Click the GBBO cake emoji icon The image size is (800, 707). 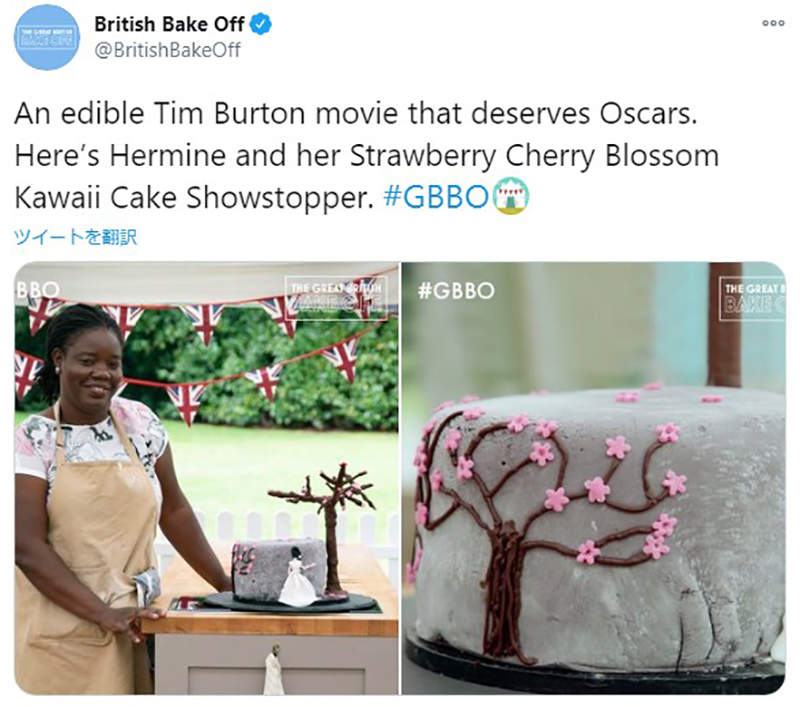[x=510, y=196]
